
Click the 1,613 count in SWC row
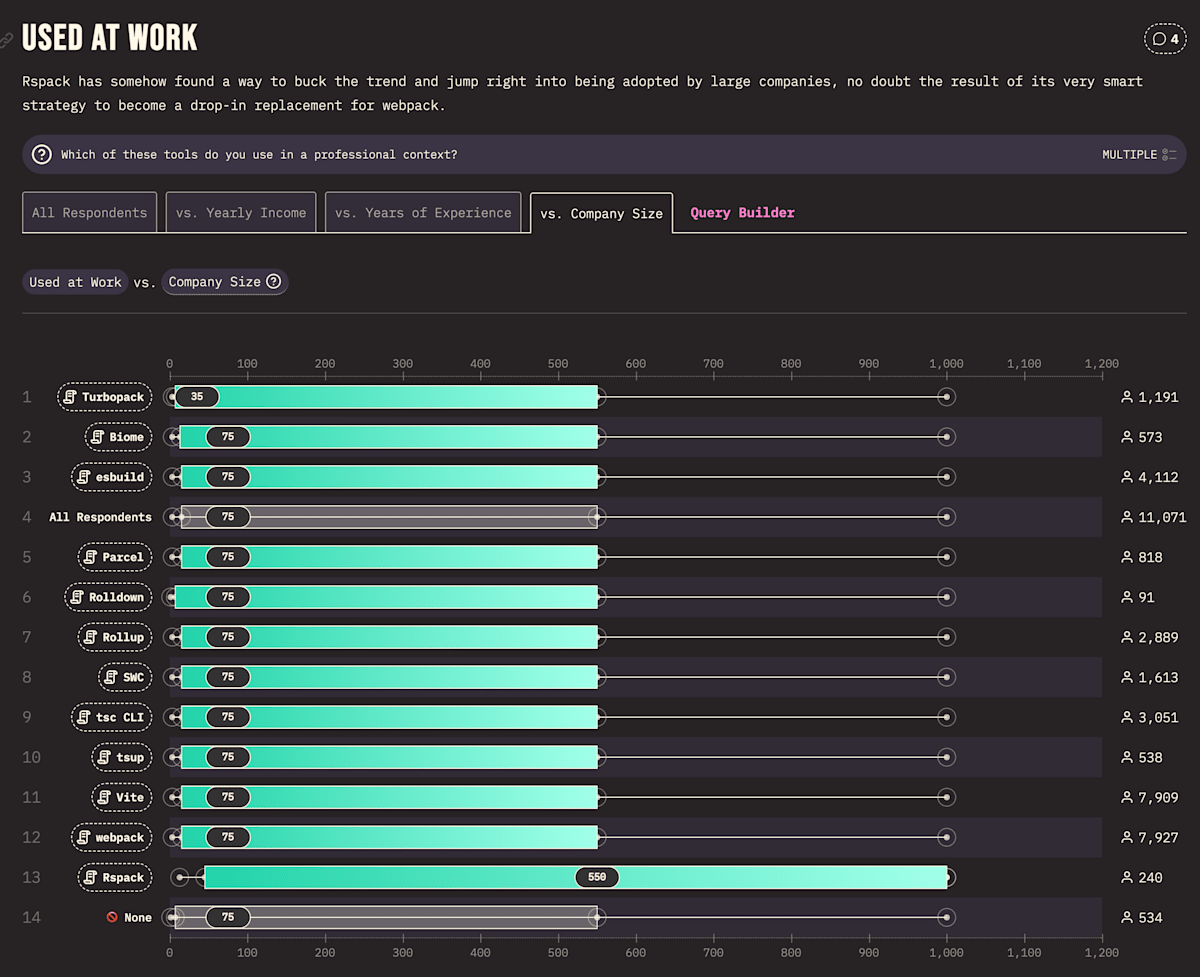[1158, 677]
